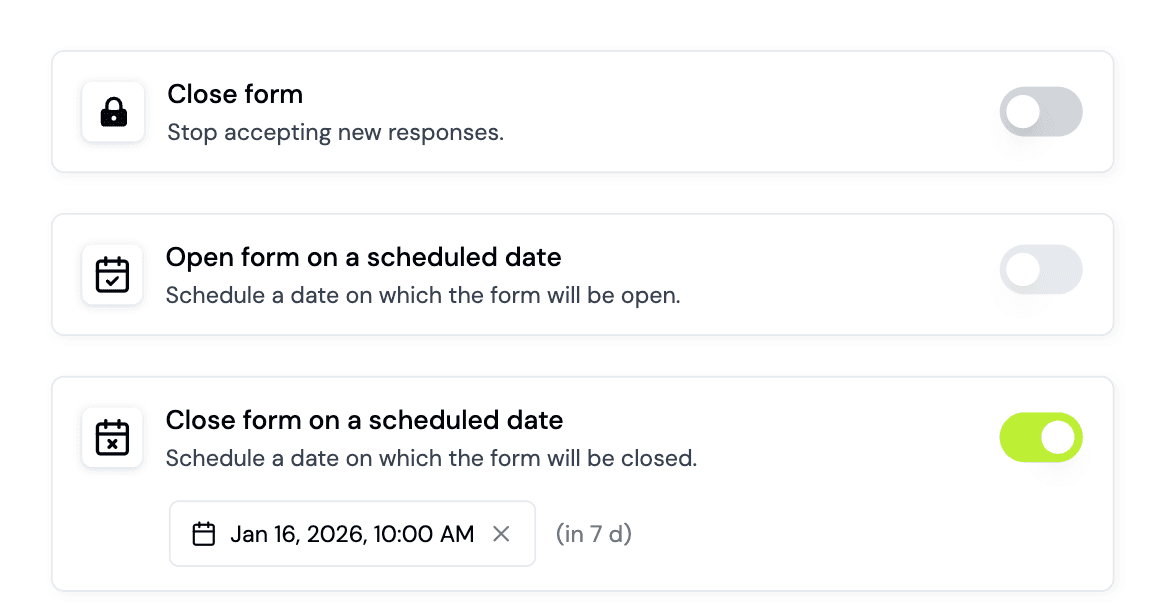Image resolution: width=1167 pixels, height=616 pixels.
Task: Clear the scheduled date with the X icon
Action: coord(502,534)
